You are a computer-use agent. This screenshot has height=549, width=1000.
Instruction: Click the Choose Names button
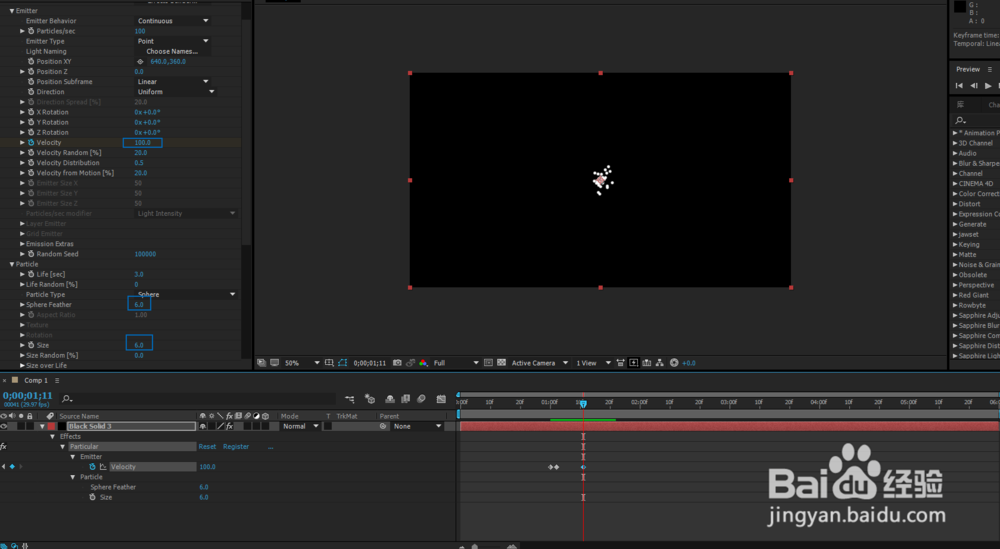[172, 52]
